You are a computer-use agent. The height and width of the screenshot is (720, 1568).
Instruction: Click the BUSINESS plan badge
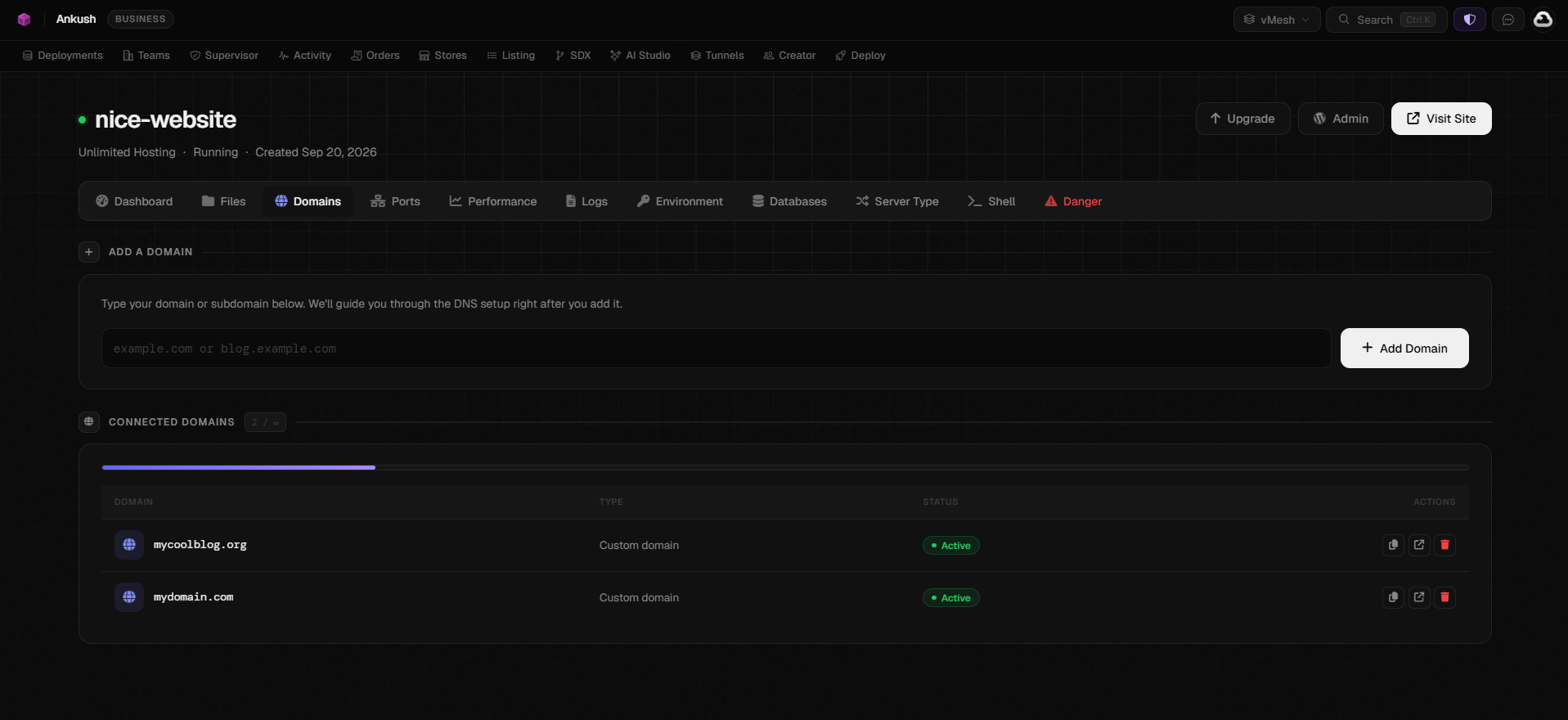coord(140,19)
